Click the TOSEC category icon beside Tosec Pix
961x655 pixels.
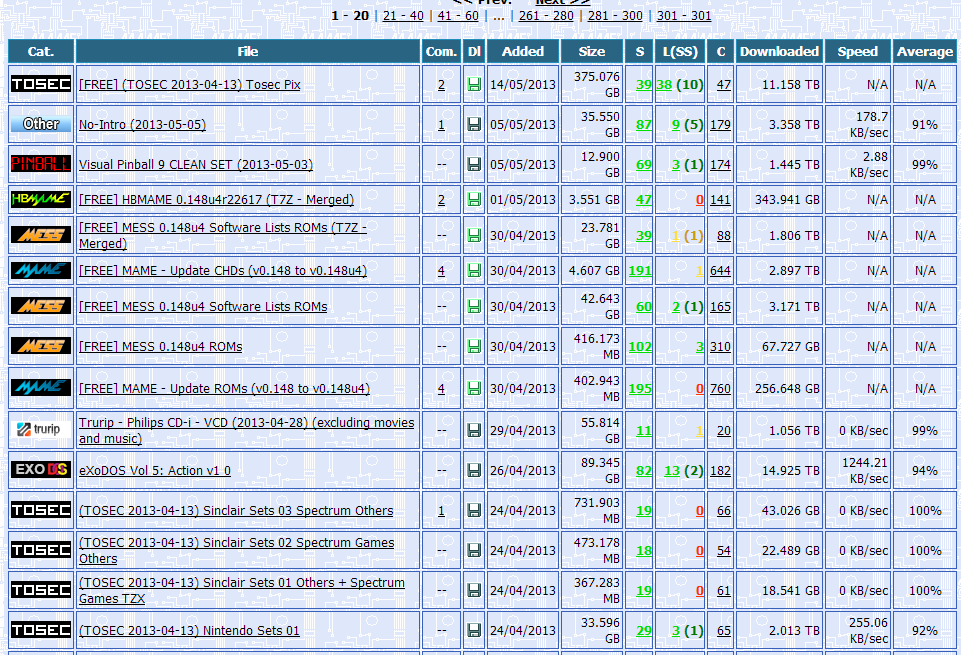coord(41,84)
